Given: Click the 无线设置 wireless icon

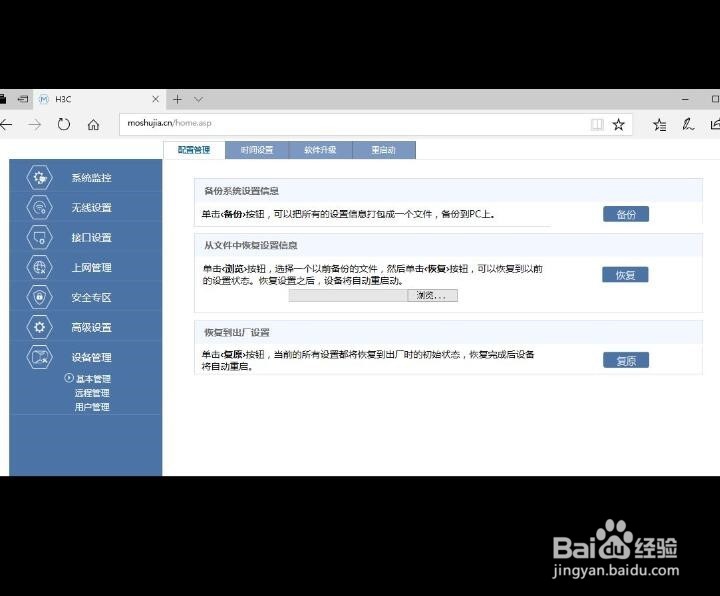Looking at the screenshot, I should pyautogui.click(x=39, y=208).
